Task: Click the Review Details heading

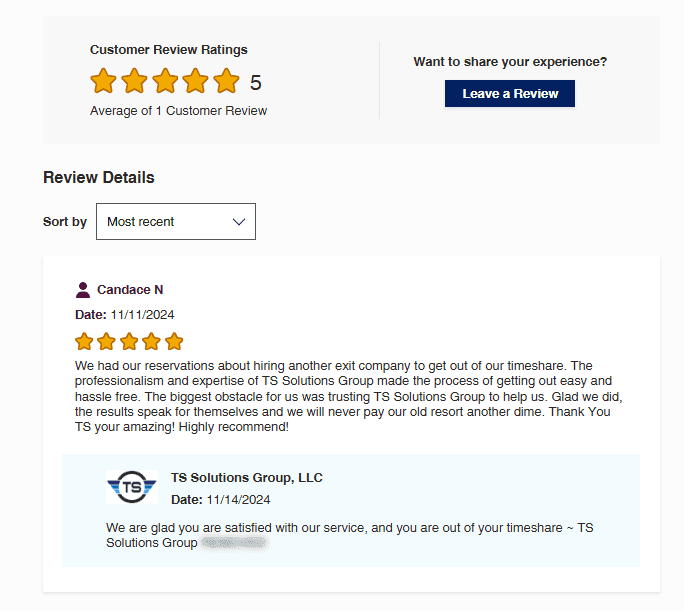Action: pyautogui.click(x=99, y=178)
